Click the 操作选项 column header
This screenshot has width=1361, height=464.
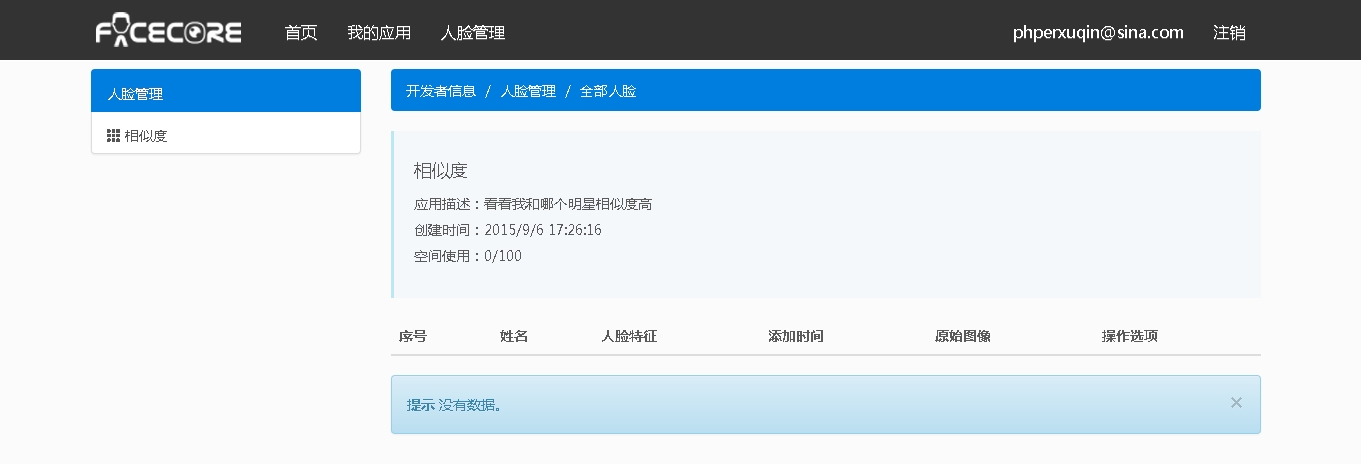pos(1130,336)
